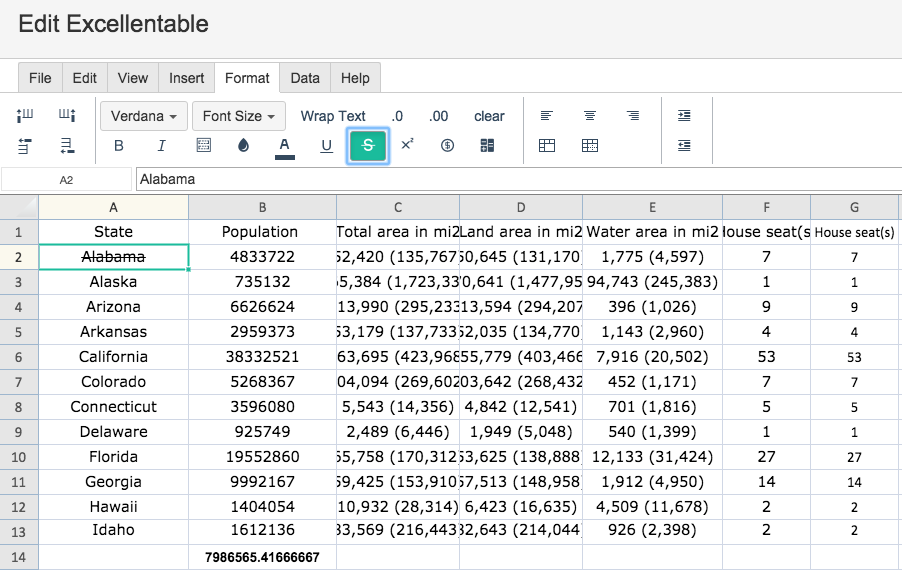Click the superscript x² icon

[x=407, y=145]
